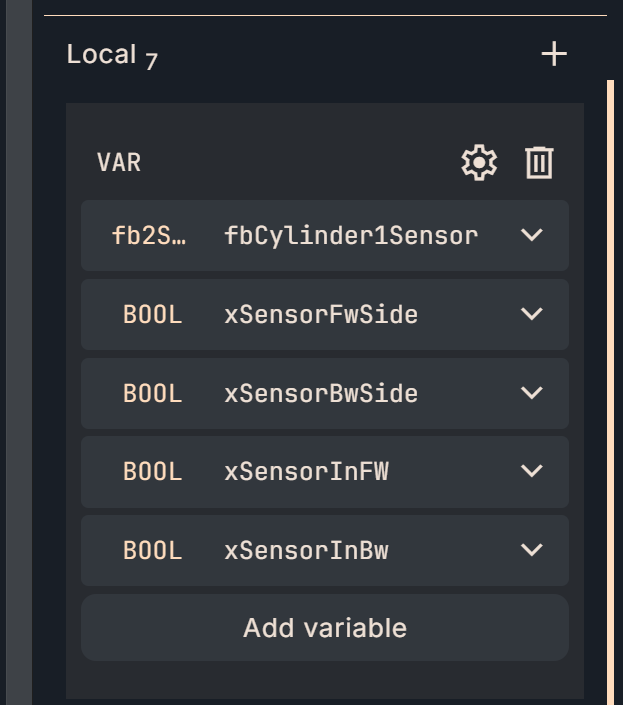Screen dimensions: 623x705
Task: Expand the fbCylinder1Sensor variable row
Action: tap(532, 236)
